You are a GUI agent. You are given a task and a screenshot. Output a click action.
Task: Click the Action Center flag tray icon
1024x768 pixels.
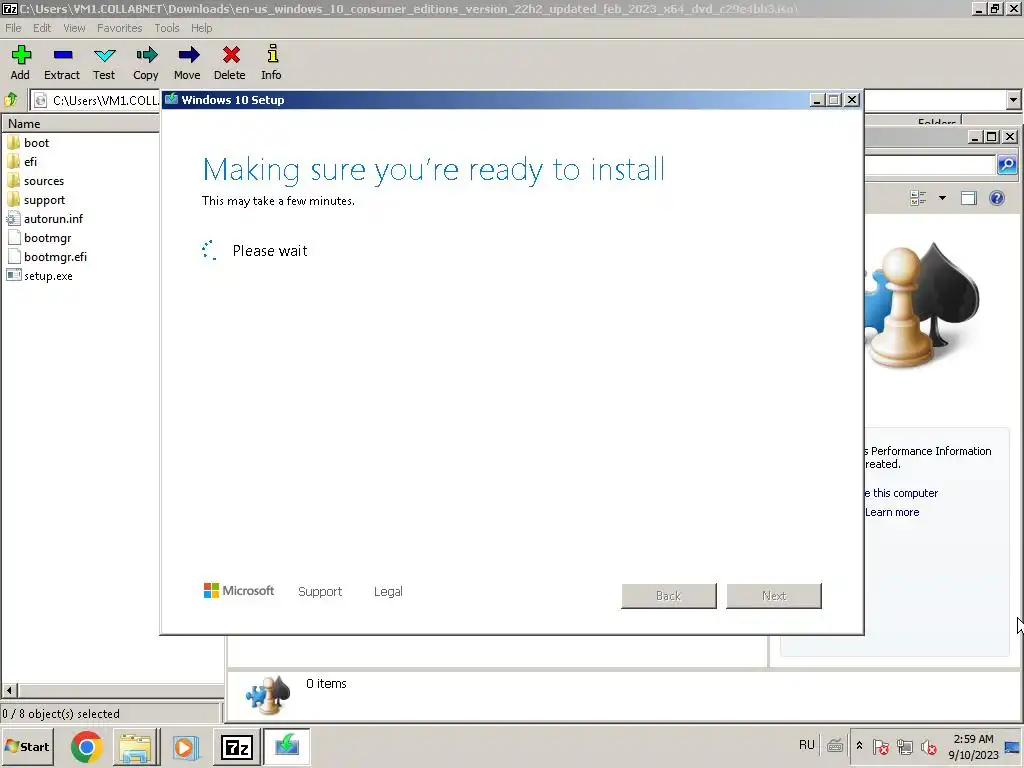click(880, 746)
